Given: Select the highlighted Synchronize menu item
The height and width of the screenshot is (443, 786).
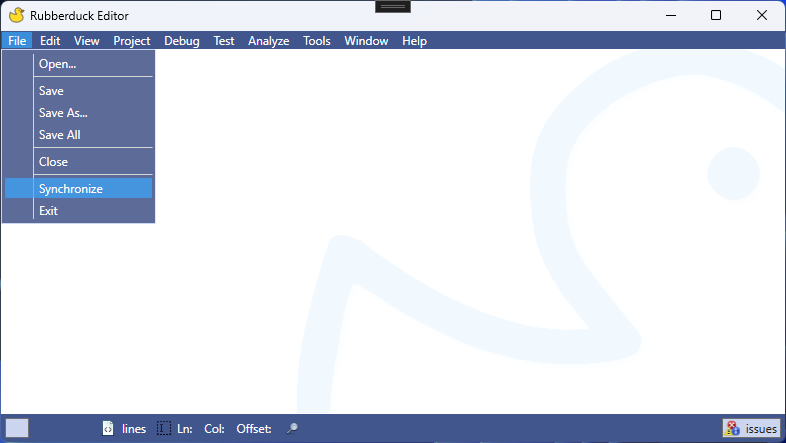Looking at the screenshot, I should pyautogui.click(x=70, y=188).
